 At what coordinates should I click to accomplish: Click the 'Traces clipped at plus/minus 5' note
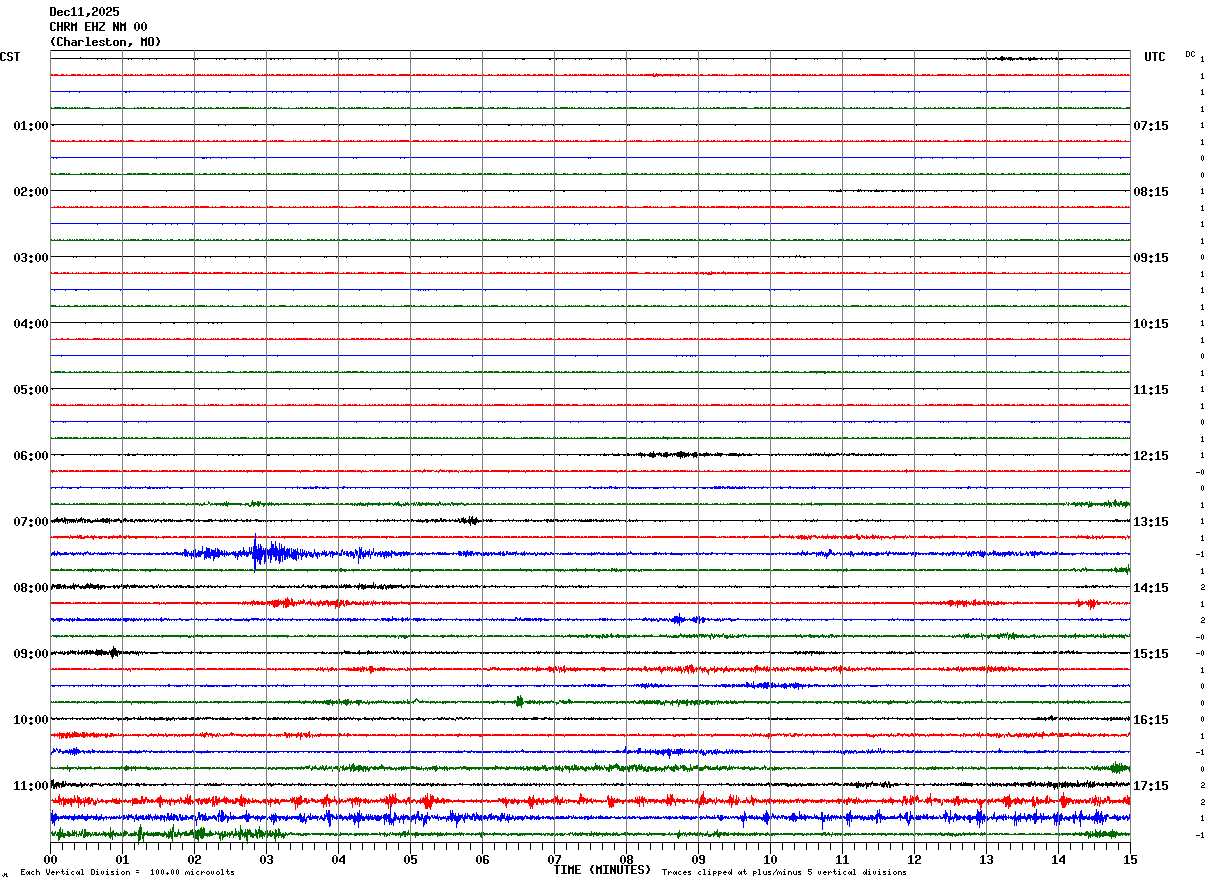click(784, 872)
